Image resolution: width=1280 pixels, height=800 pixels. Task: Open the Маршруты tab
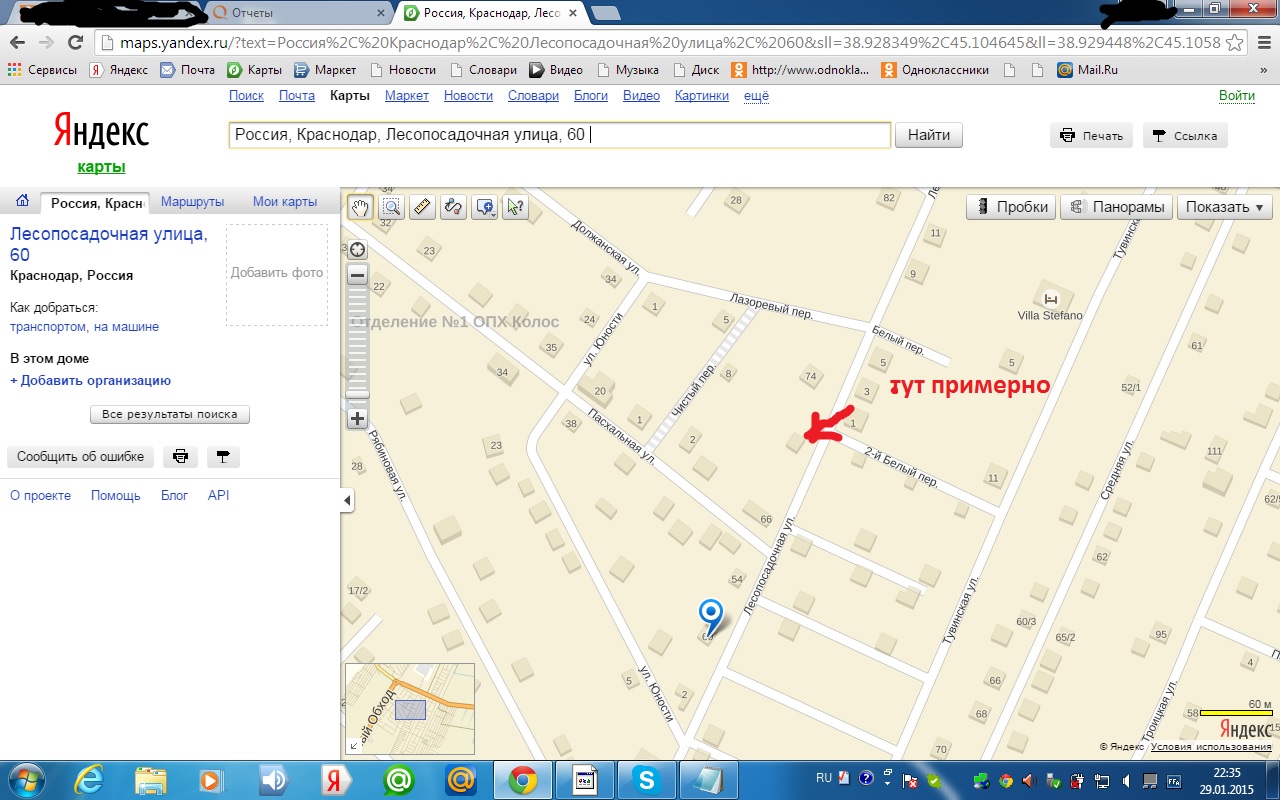pos(192,201)
